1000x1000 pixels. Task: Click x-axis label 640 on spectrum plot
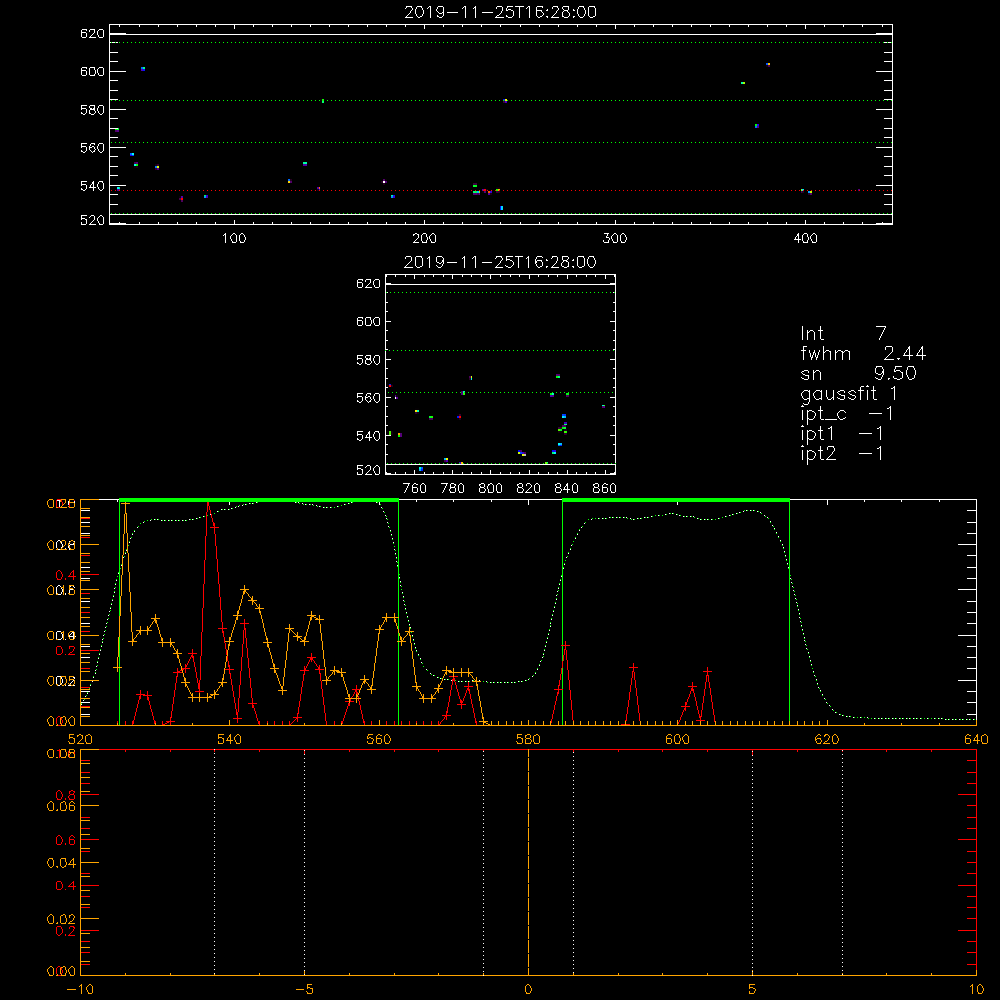(x=976, y=740)
